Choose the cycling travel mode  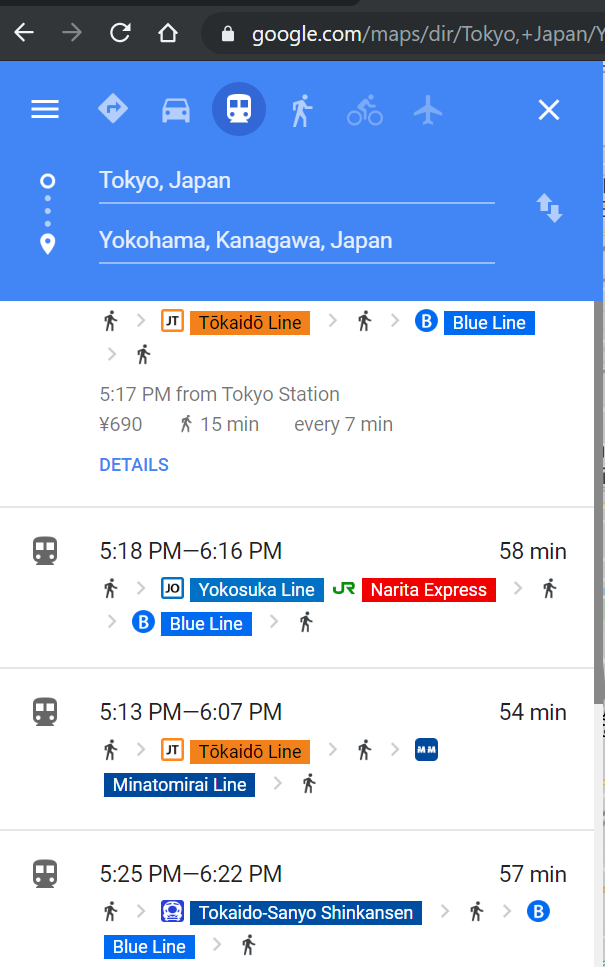tap(365, 111)
